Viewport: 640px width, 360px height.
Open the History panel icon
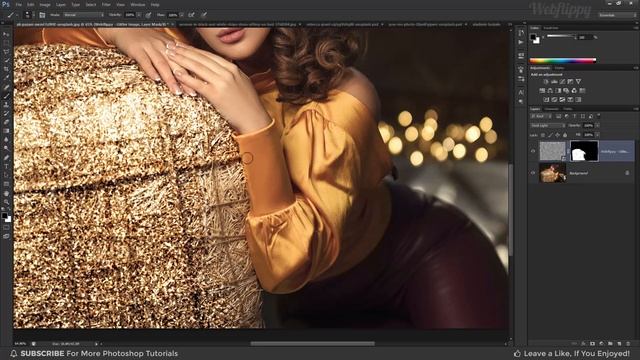(x=521, y=33)
